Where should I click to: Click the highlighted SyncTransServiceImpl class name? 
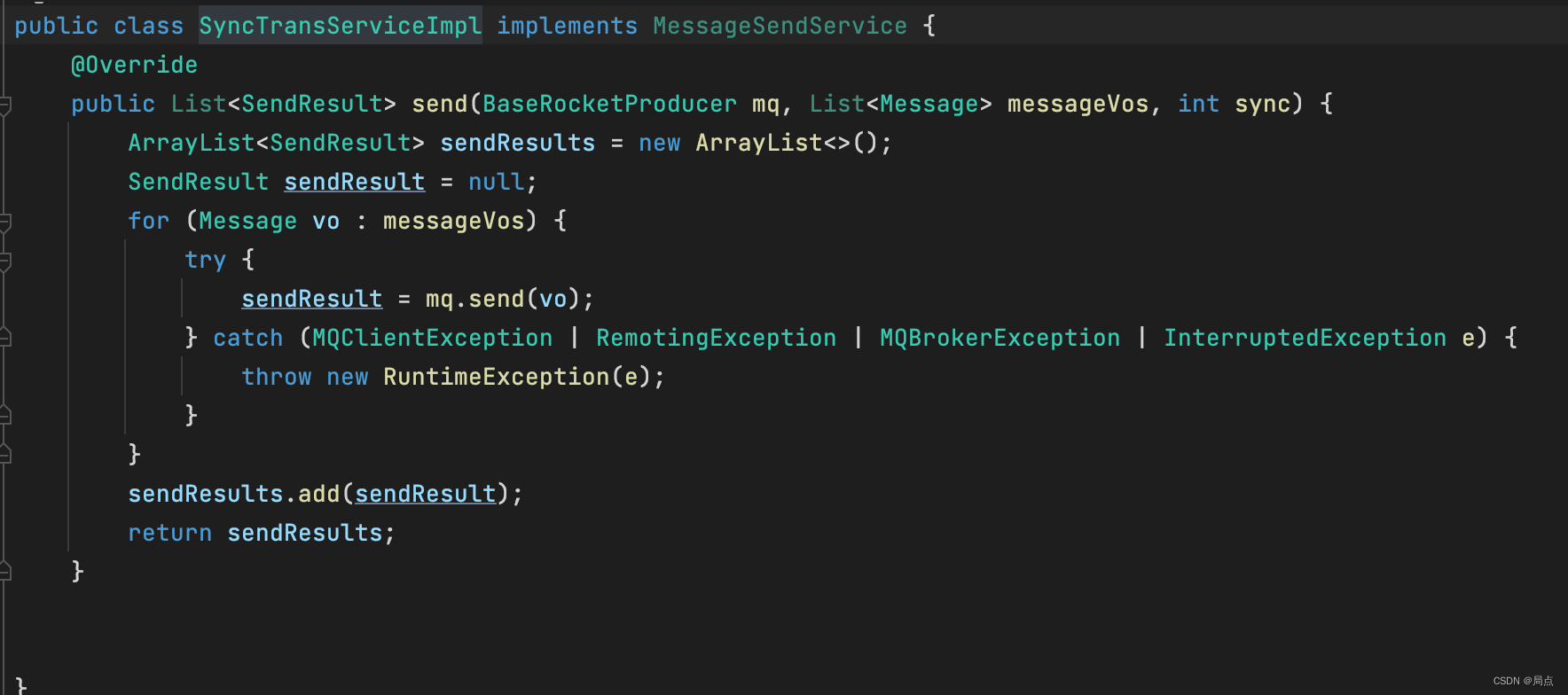341,26
